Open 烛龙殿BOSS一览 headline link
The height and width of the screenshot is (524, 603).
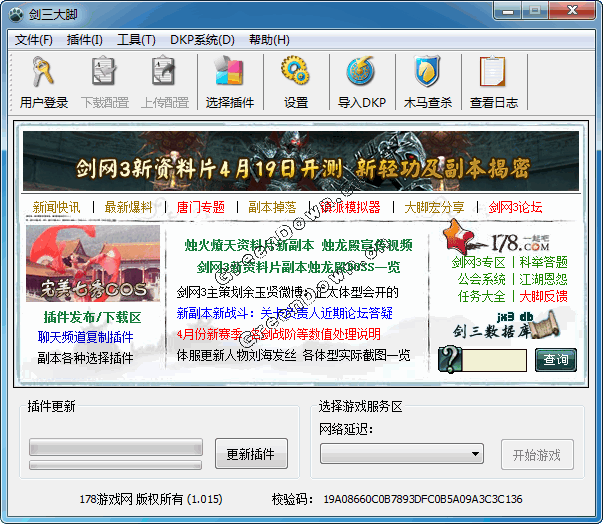(298, 267)
